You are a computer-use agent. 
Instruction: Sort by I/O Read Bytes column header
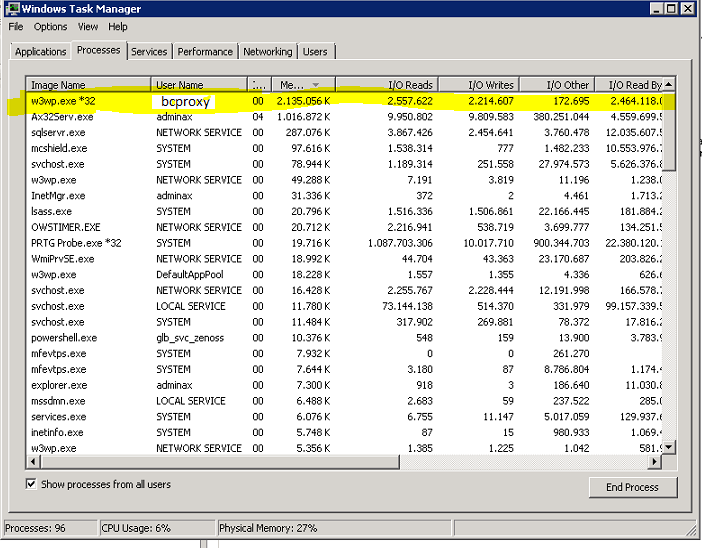pos(629,85)
